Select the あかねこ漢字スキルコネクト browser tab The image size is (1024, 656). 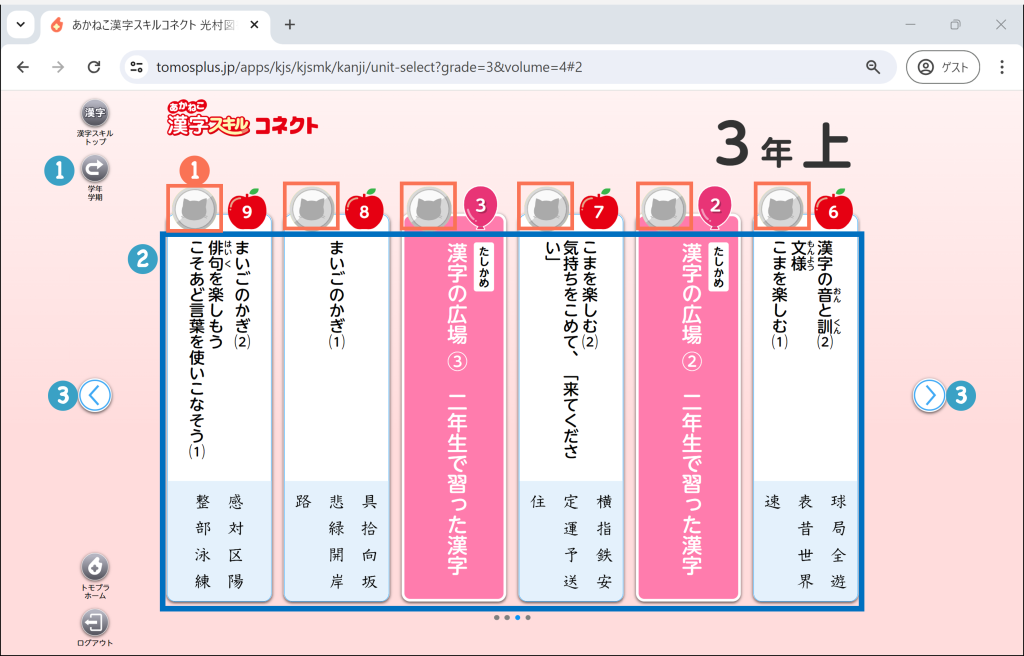click(155, 25)
